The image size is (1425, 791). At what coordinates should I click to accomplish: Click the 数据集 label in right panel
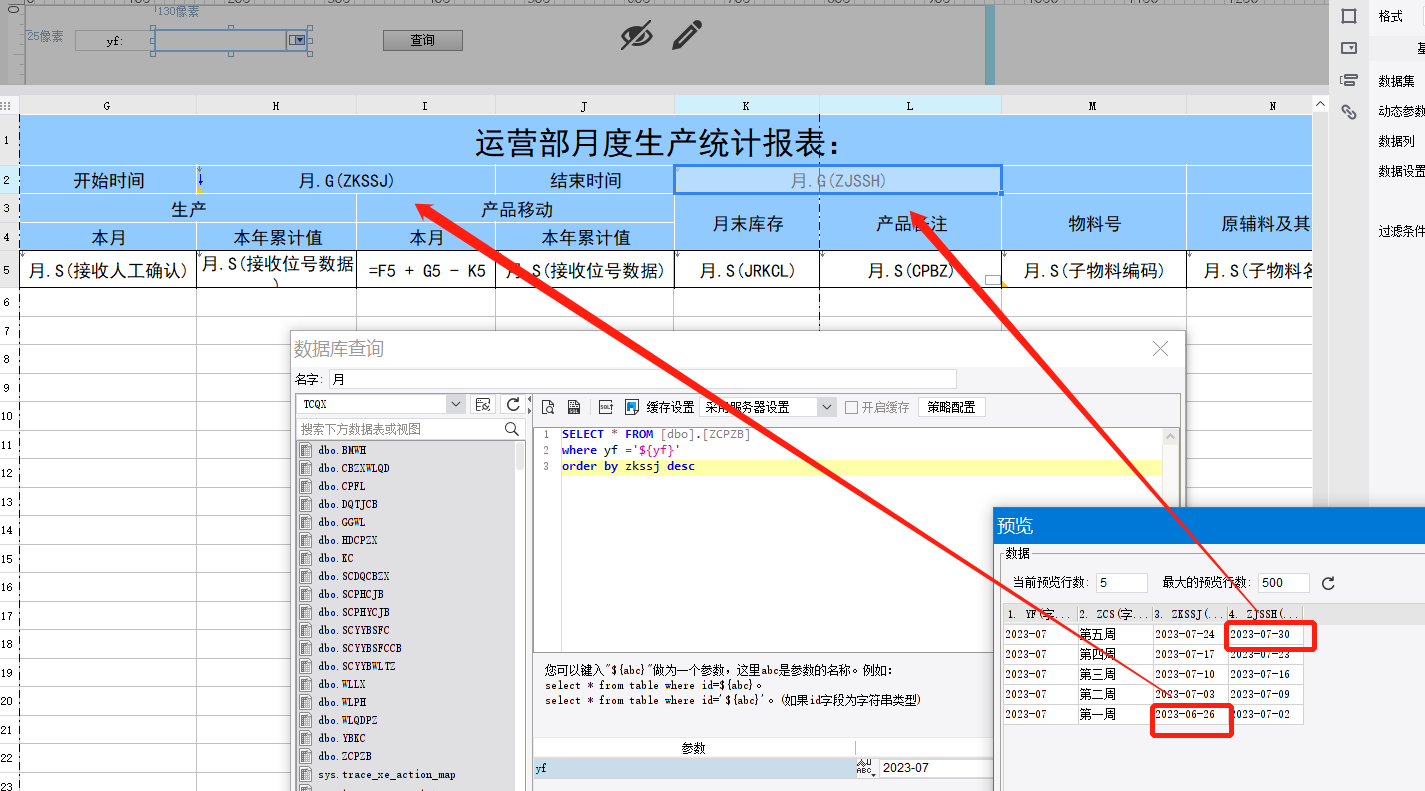tap(1396, 81)
